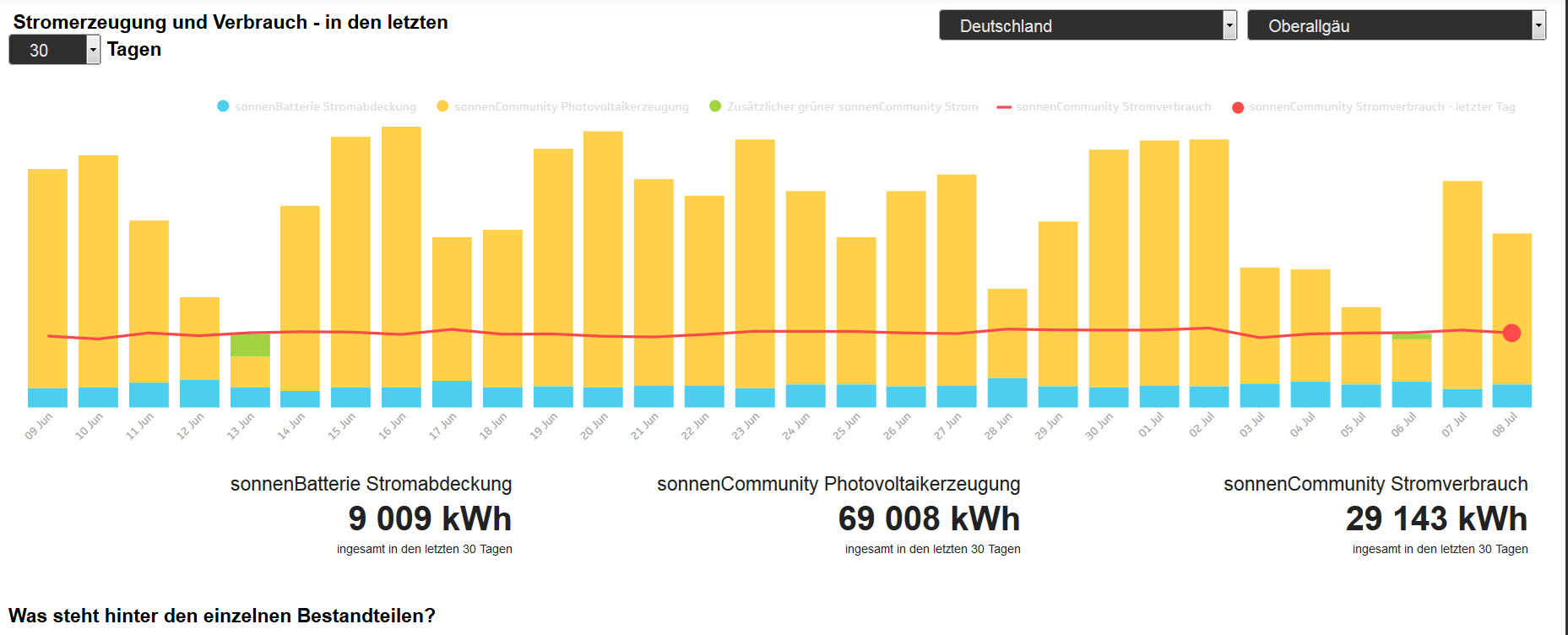Open the Deutschland country dropdown
This screenshot has width=1568, height=635.
[x=1088, y=25]
